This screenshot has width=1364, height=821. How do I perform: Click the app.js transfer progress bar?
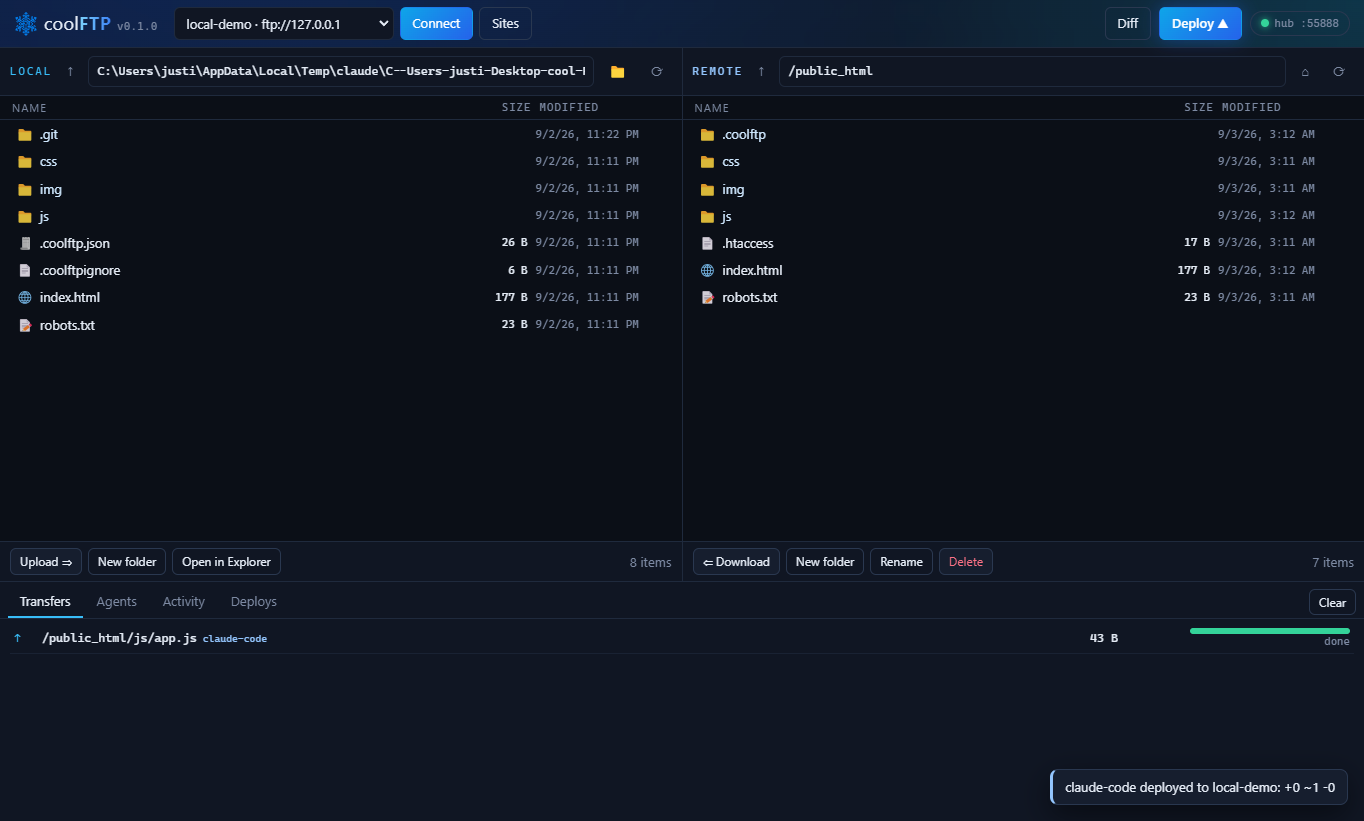tap(1270, 631)
